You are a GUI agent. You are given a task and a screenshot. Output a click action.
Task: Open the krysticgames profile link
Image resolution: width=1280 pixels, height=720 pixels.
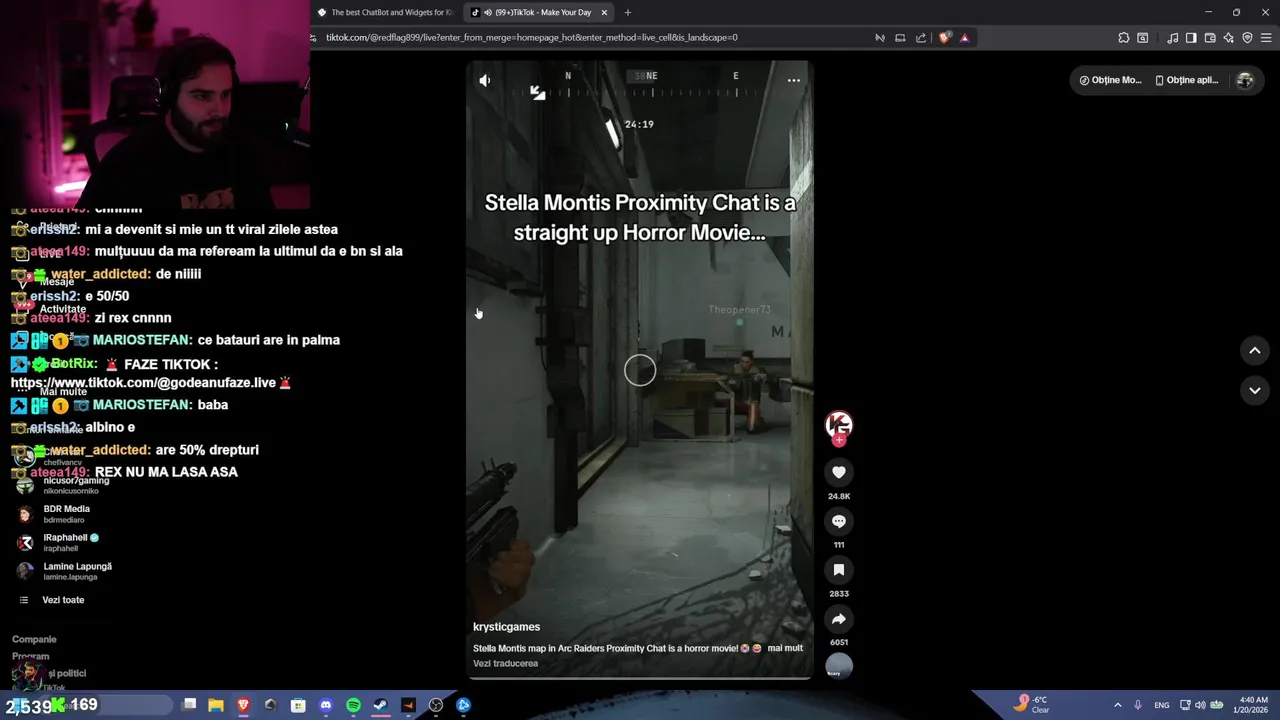click(x=506, y=627)
